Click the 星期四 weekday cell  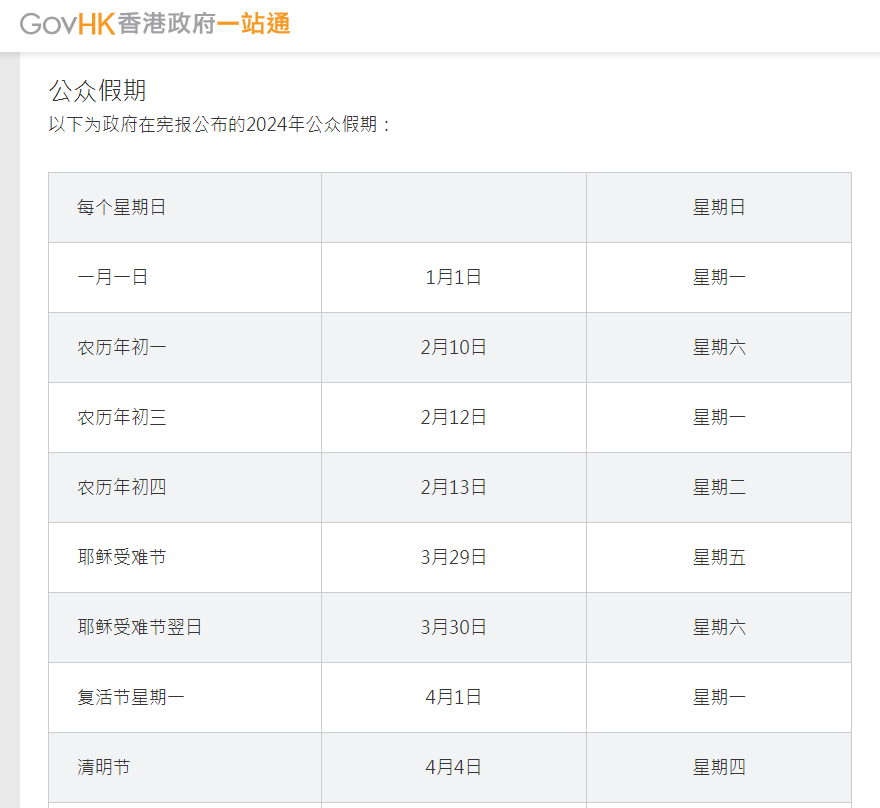click(x=719, y=768)
